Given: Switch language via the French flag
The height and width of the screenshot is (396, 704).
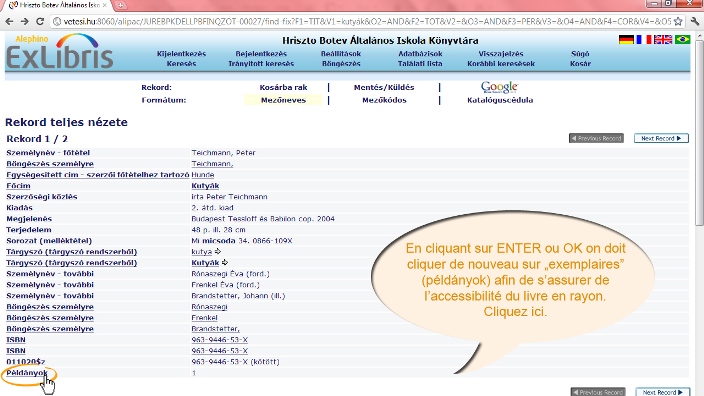Looking at the screenshot, I should pyautogui.click(x=644, y=40).
